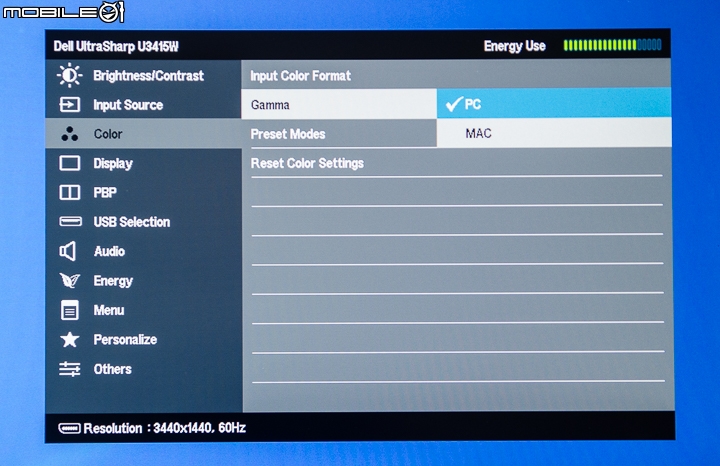
Task: Click the USB Selection port icon
Action: pos(70,222)
